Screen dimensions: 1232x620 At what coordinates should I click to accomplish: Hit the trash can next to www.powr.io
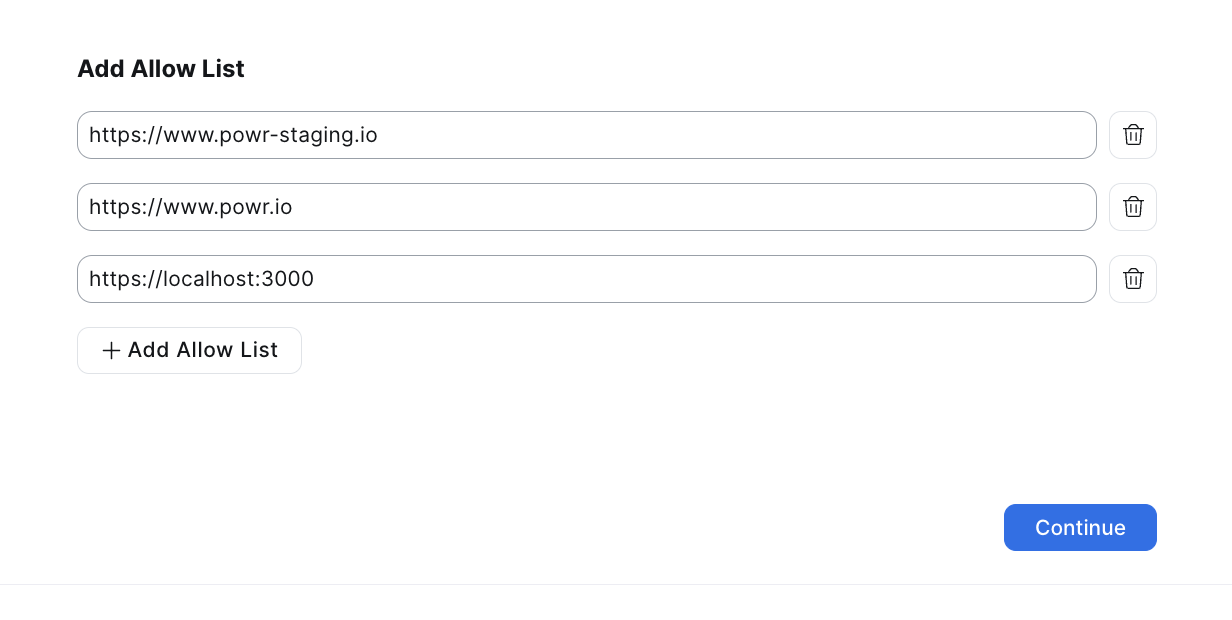coord(1132,207)
